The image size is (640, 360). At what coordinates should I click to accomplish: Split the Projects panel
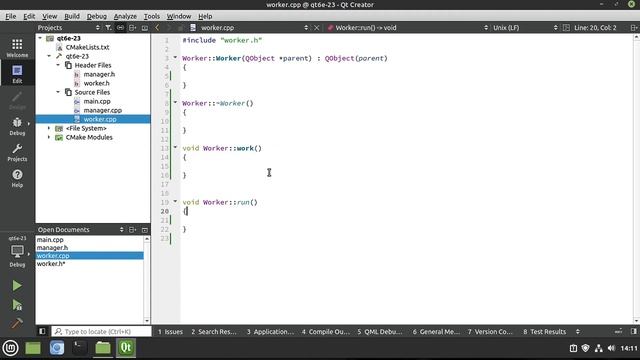point(133,28)
